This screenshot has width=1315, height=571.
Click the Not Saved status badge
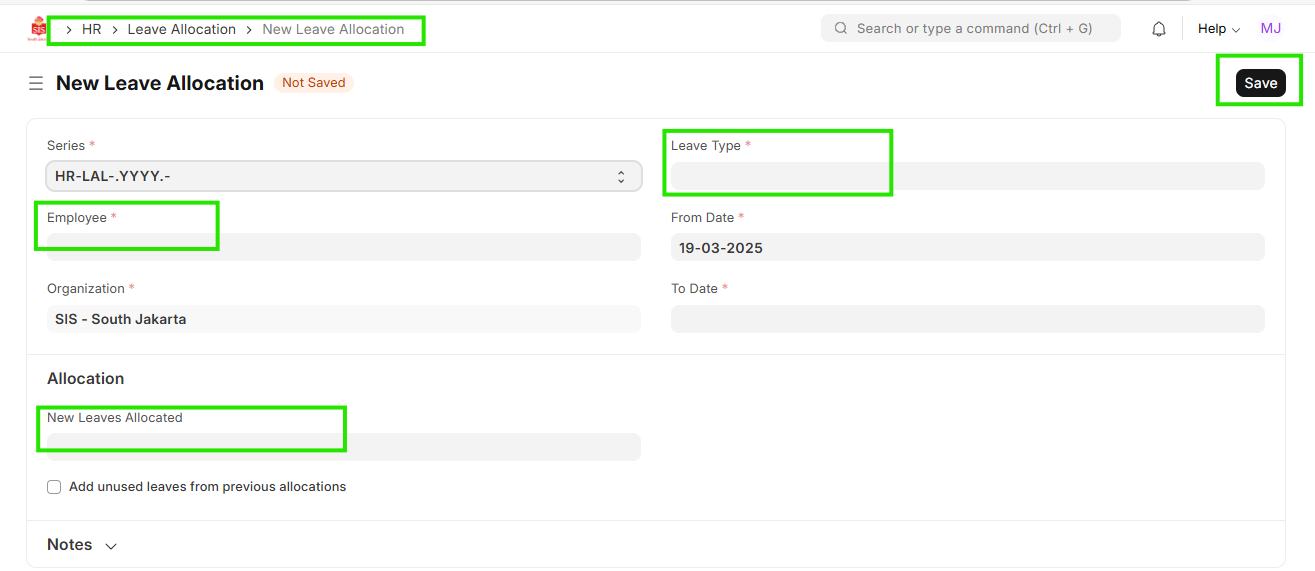(x=313, y=83)
